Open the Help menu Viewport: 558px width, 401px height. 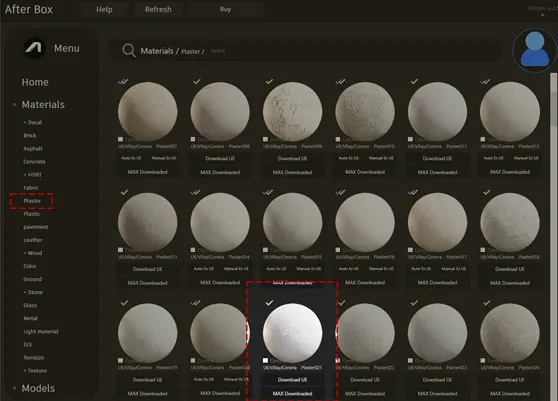click(x=104, y=10)
